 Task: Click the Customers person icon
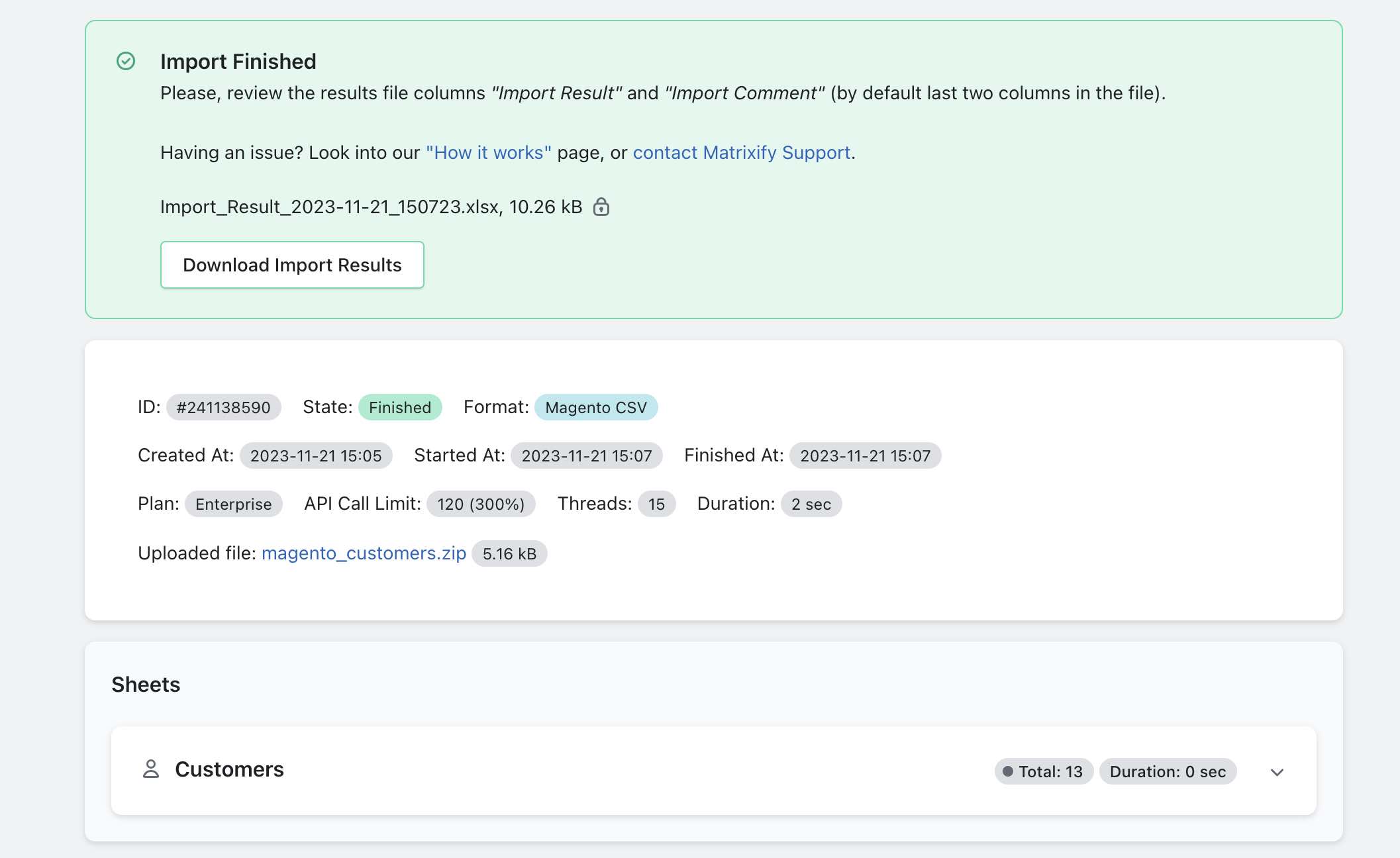(x=151, y=769)
